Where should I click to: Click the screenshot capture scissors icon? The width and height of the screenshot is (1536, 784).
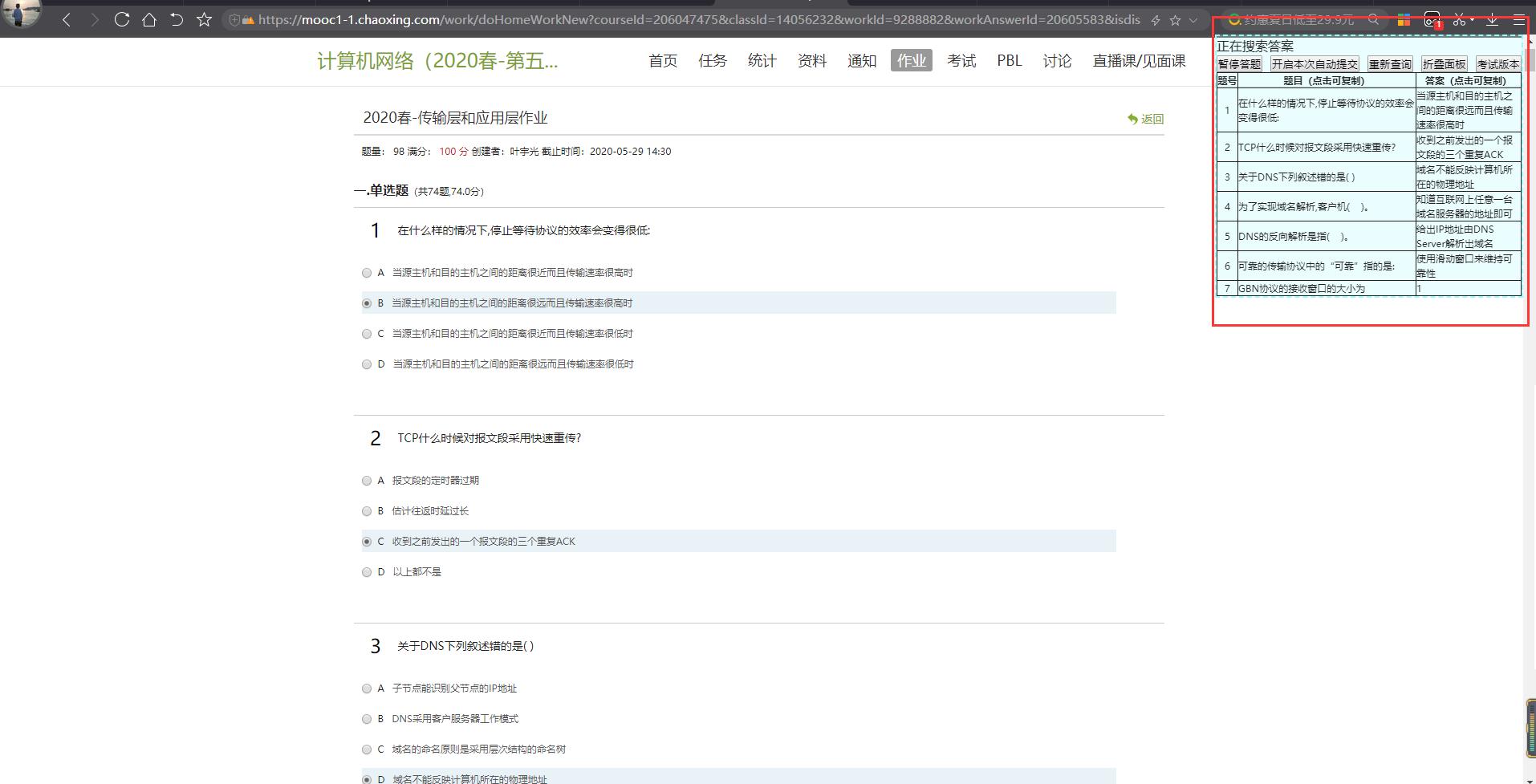tap(1460, 20)
